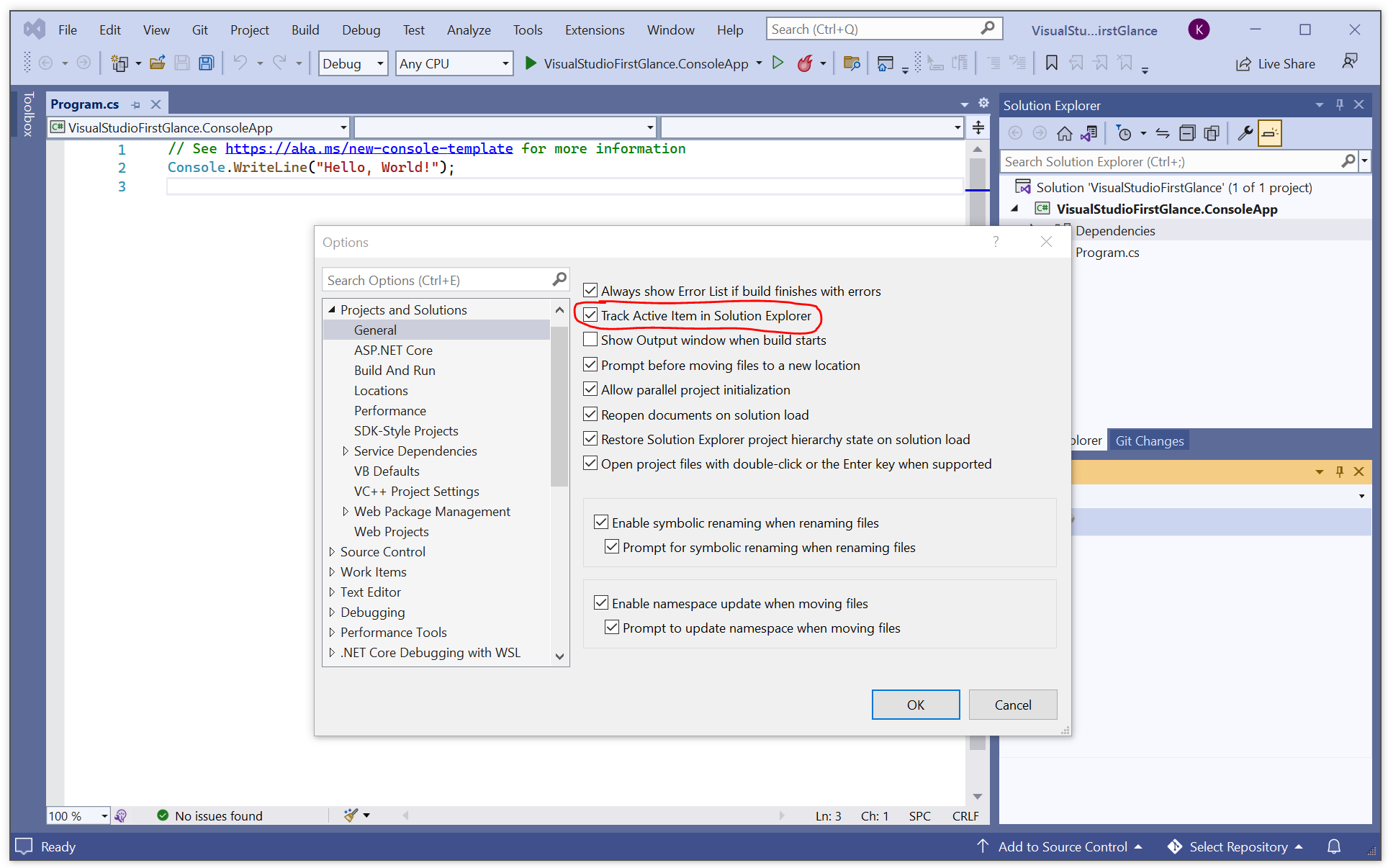Open Properties with the wrench icon

point(1245,132)
